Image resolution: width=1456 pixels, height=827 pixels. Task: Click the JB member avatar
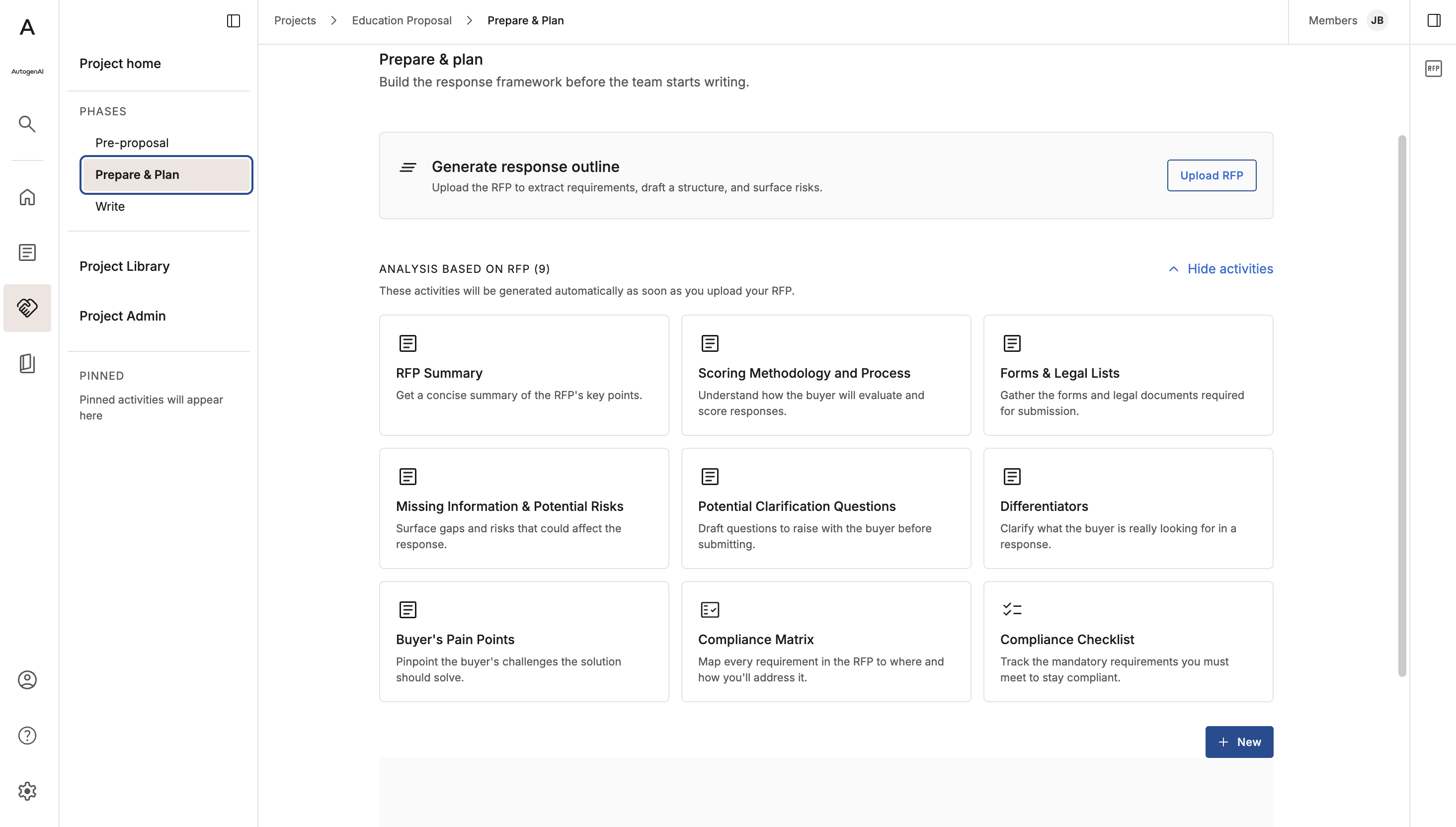tap(1377, 20)
